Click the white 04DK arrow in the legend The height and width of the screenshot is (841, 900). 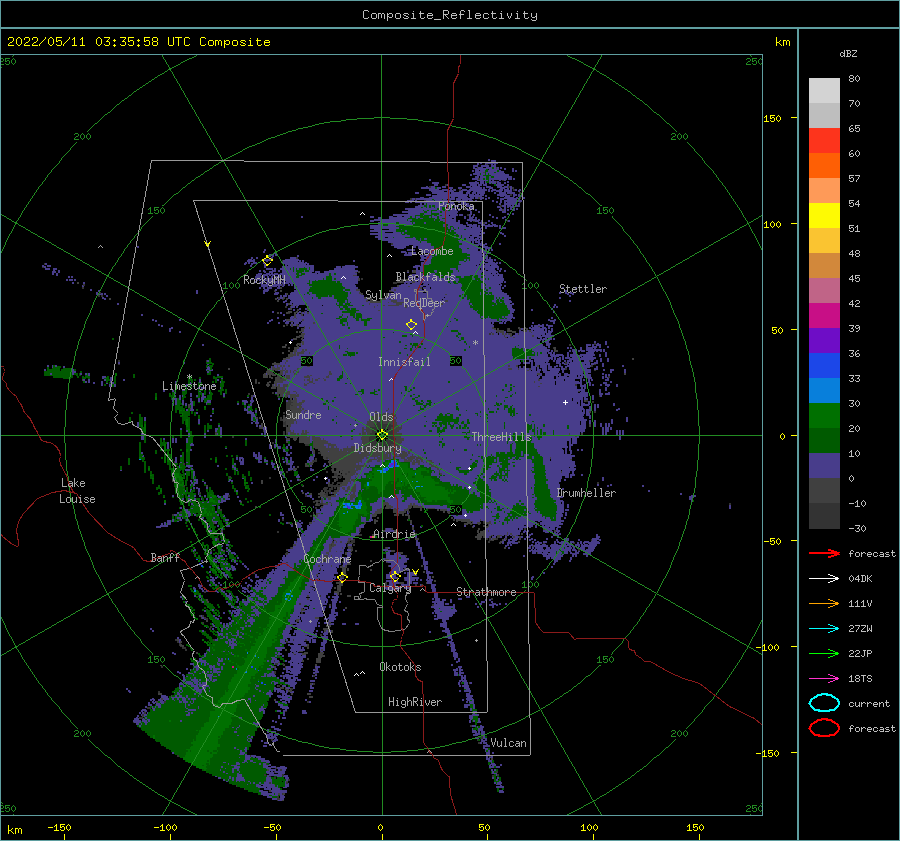coord(824,579)
